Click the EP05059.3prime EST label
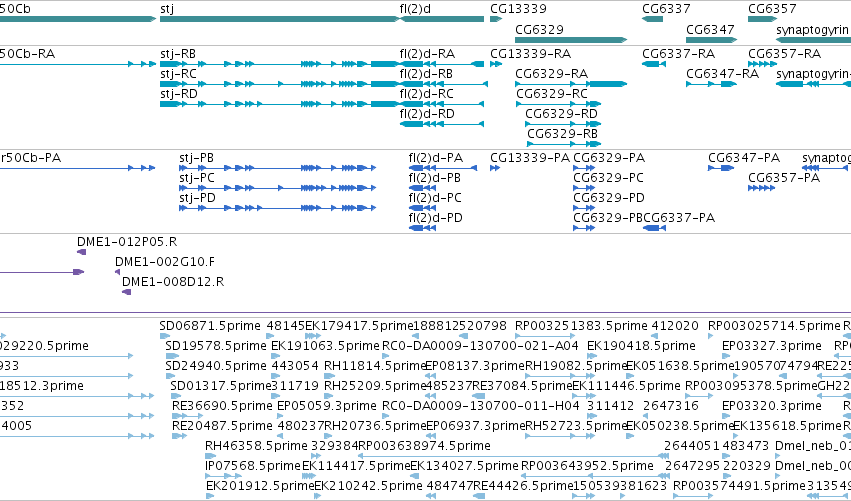Image resolution: width=851 pixels, height=501 pixels. coord(326,406)
